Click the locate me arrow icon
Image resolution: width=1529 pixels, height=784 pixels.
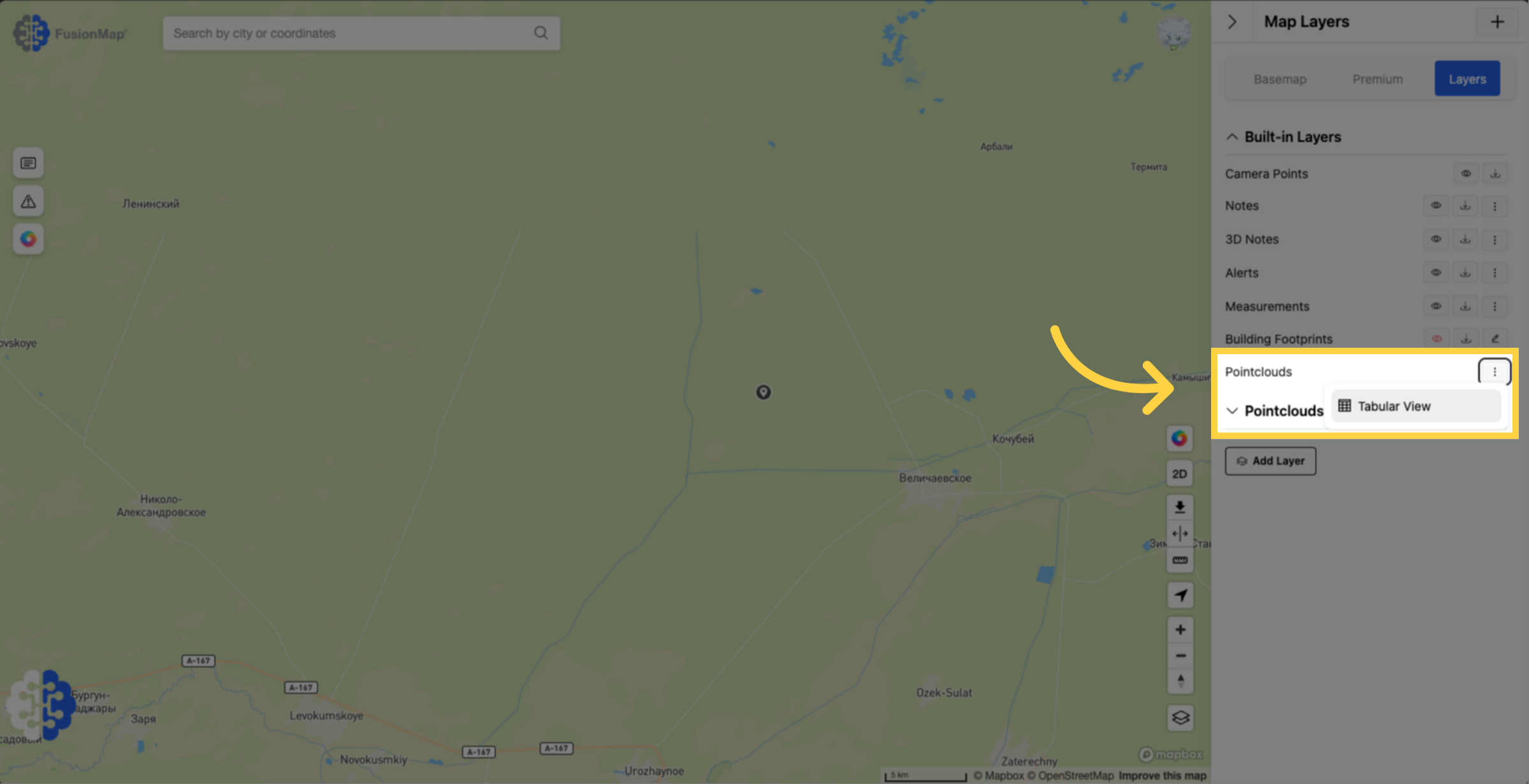pyautogui.click(x=1180, y=595)
